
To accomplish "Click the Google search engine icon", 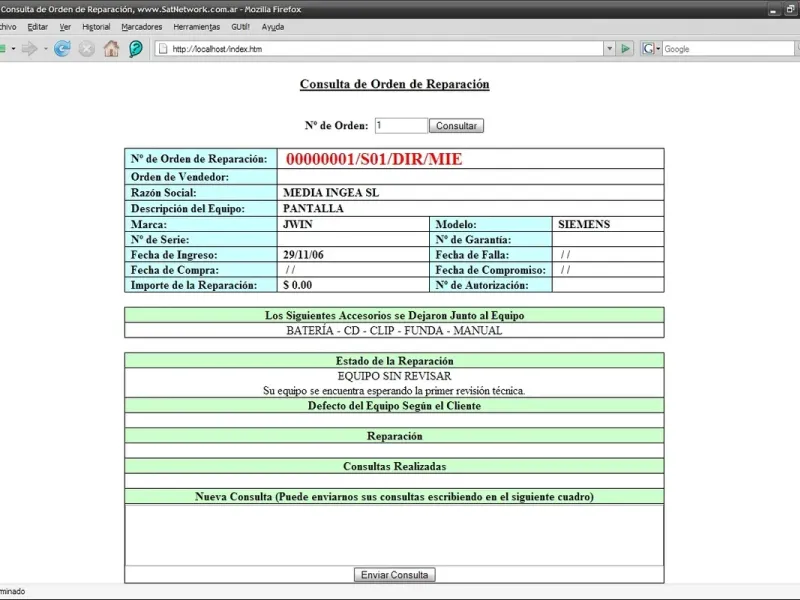I will pos(648,49).
